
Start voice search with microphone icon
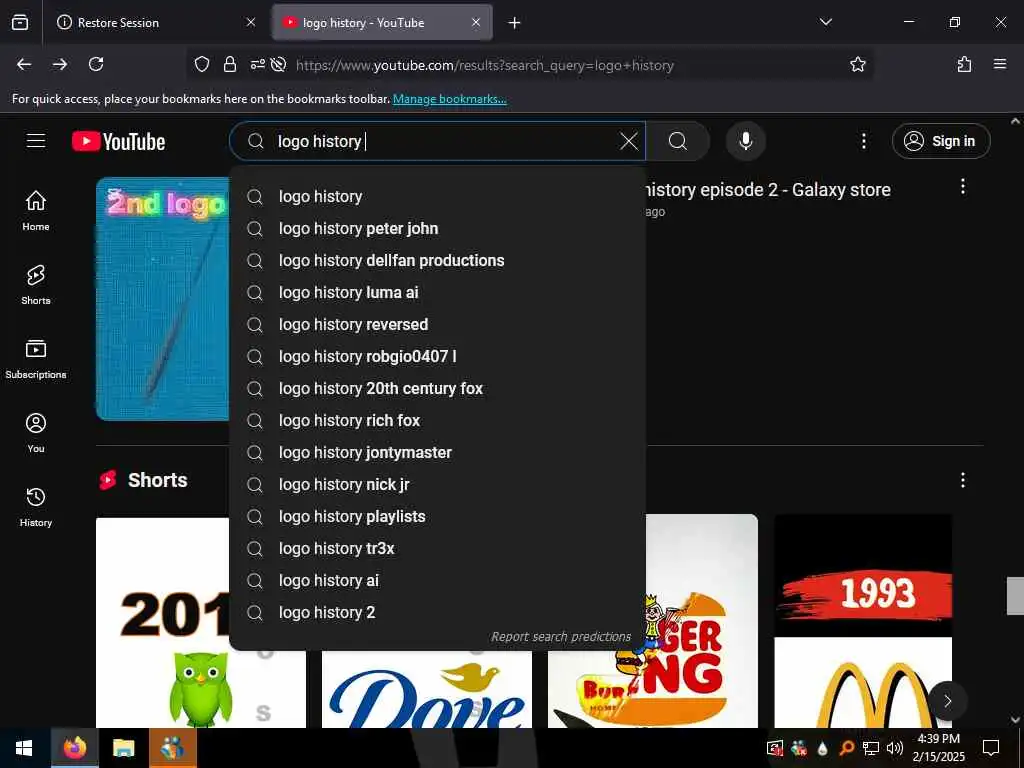[745, 141]
